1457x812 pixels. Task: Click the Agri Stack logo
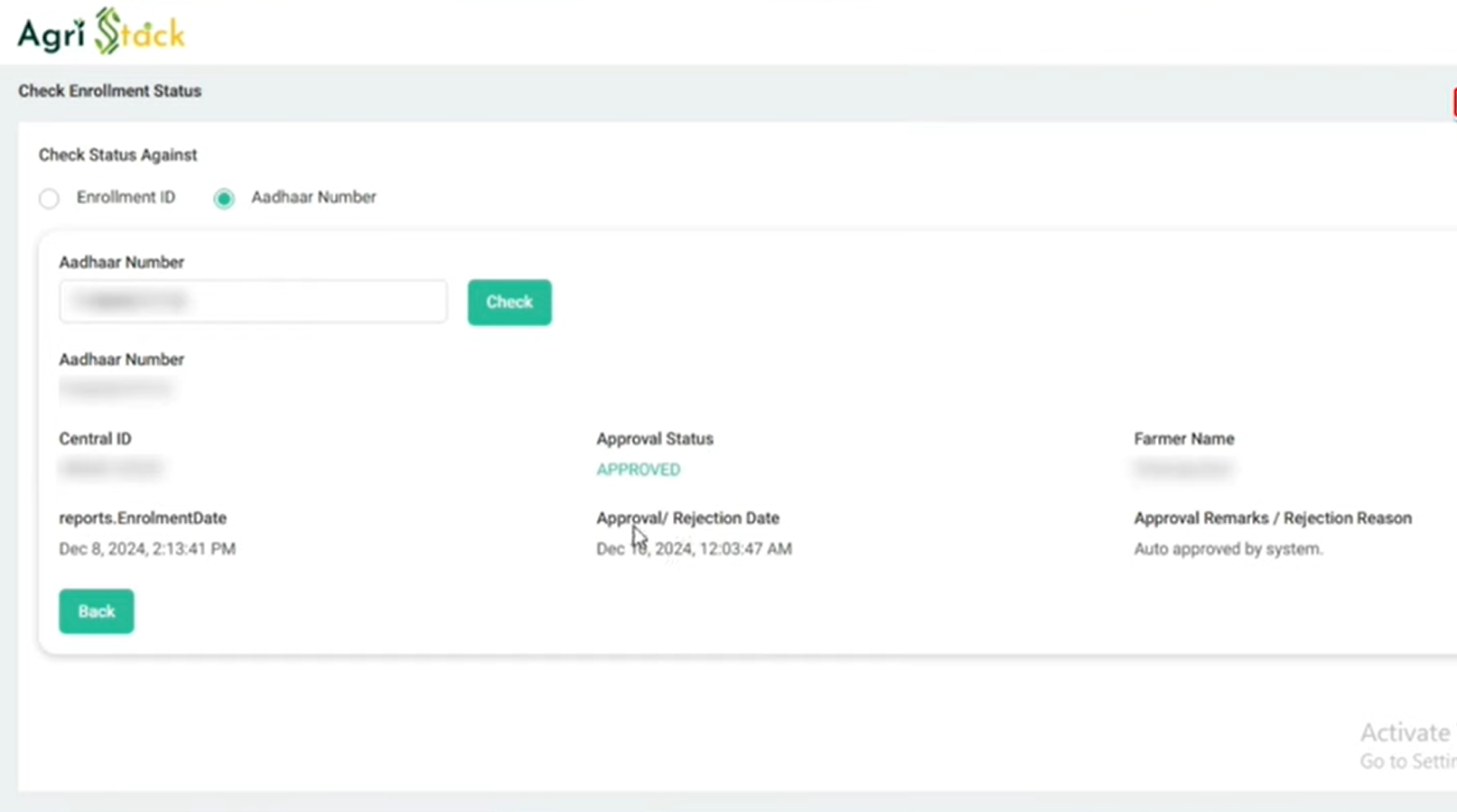click(101, 32)
